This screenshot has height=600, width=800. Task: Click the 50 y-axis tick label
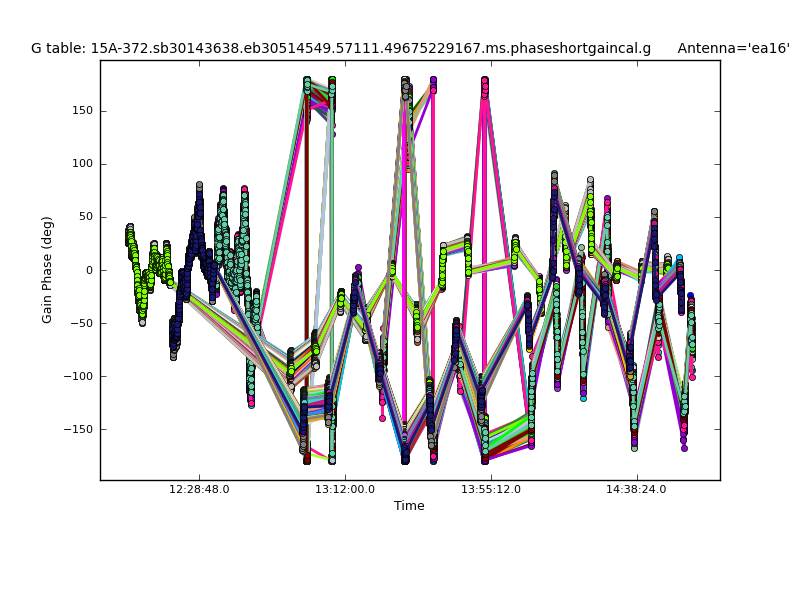(x=84, y=217)
